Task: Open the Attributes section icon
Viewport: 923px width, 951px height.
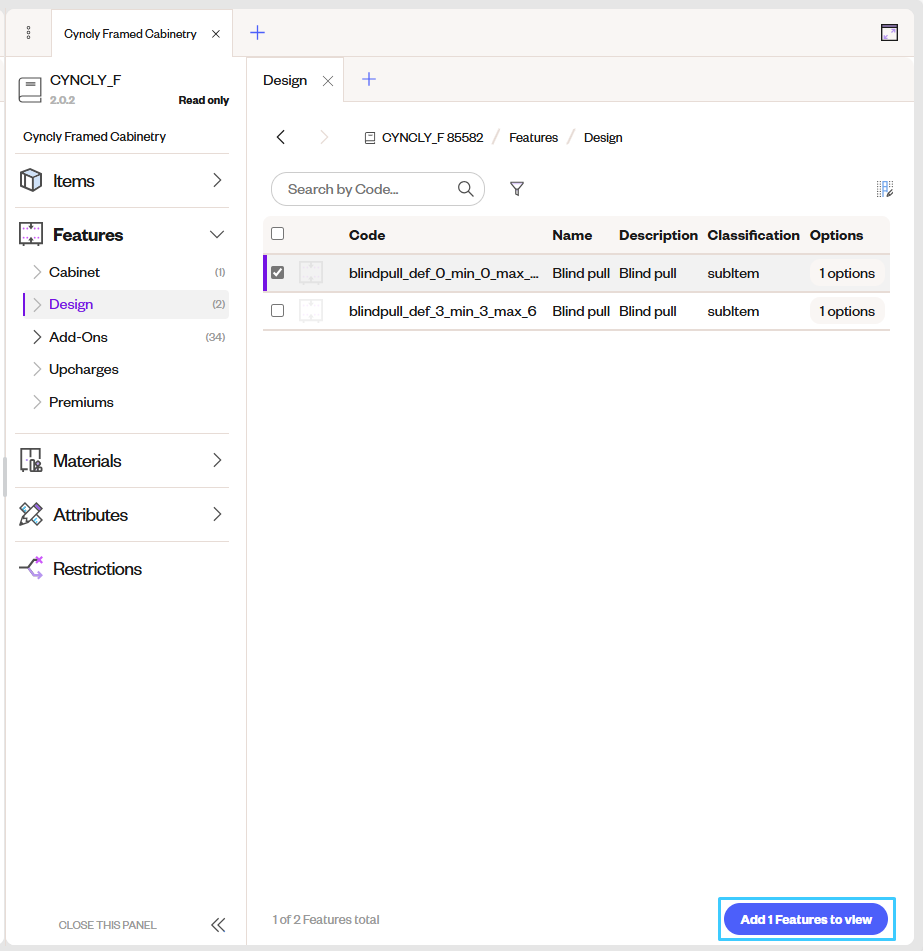Action: coord(31,514)
